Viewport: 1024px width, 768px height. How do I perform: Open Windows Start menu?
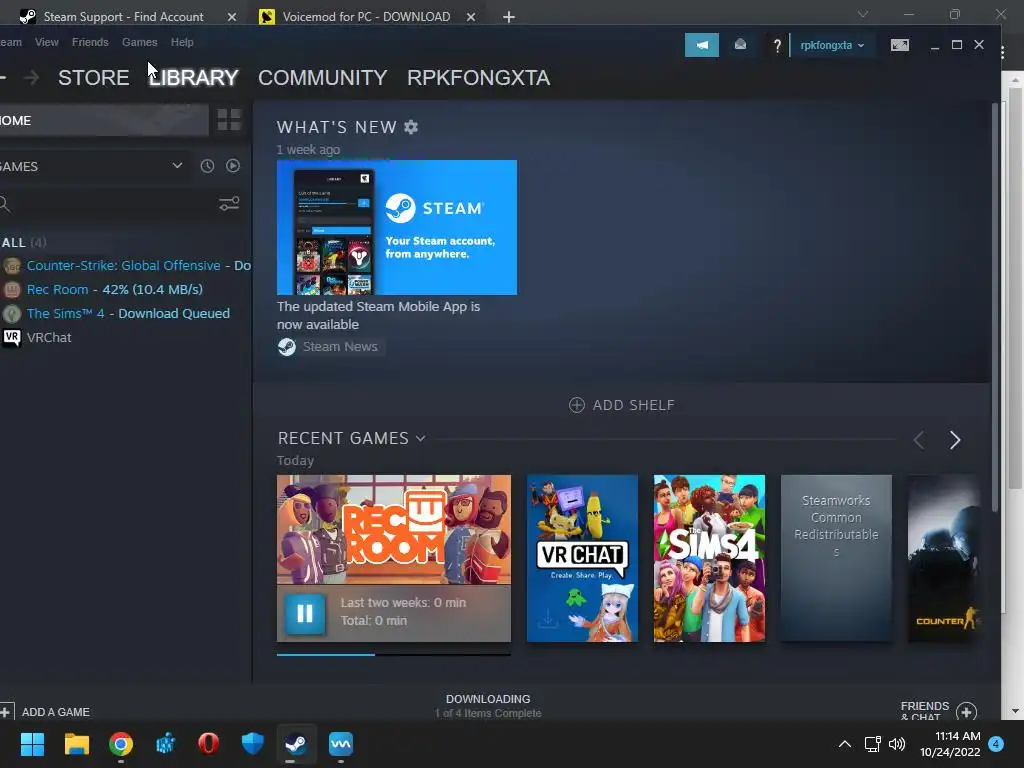[x=32, y=743]
